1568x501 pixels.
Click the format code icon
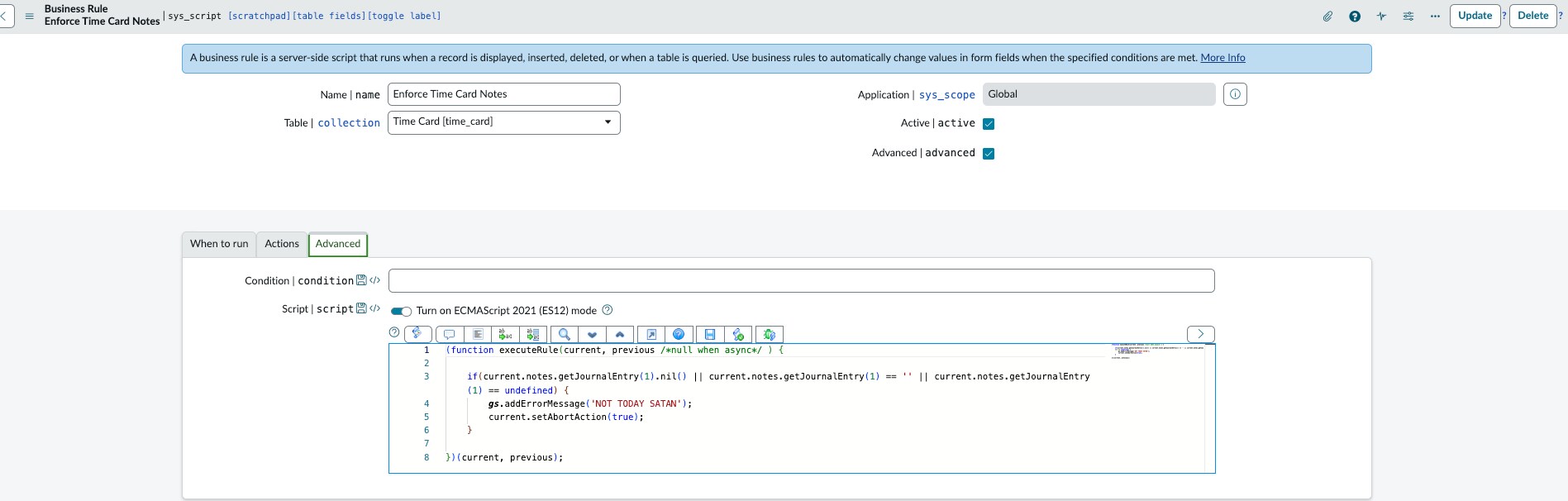tap(477, 334)
